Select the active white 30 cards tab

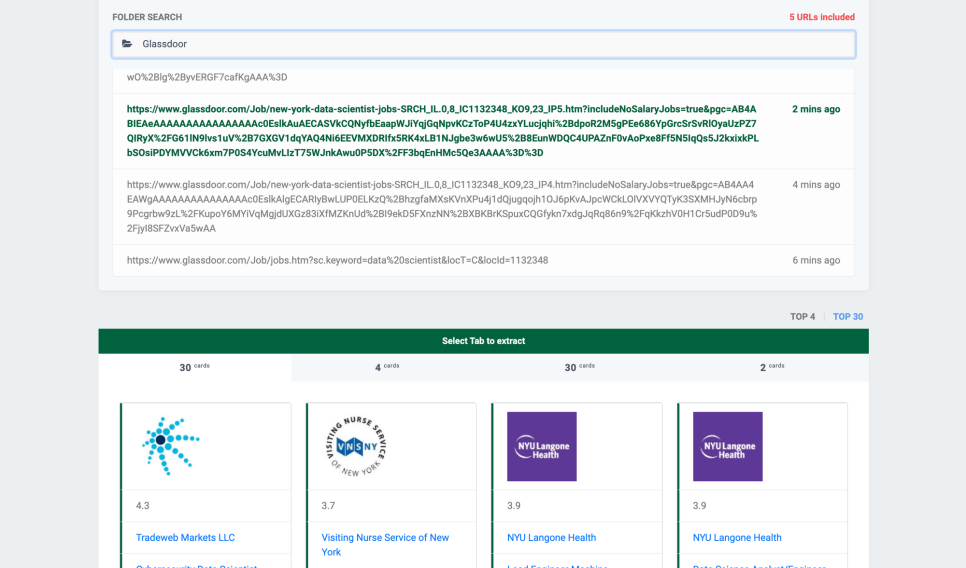pyautogui.click(x=194, y=367)
